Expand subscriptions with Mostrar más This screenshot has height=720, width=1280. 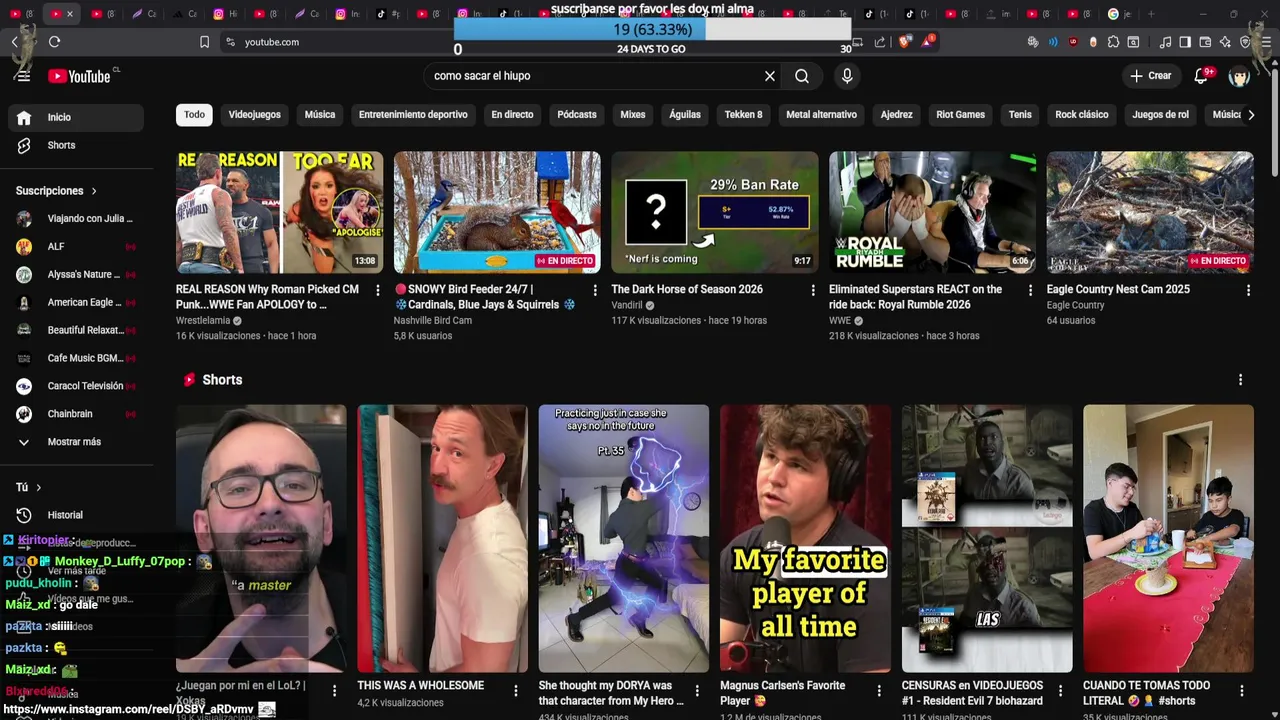coord(72,442)
